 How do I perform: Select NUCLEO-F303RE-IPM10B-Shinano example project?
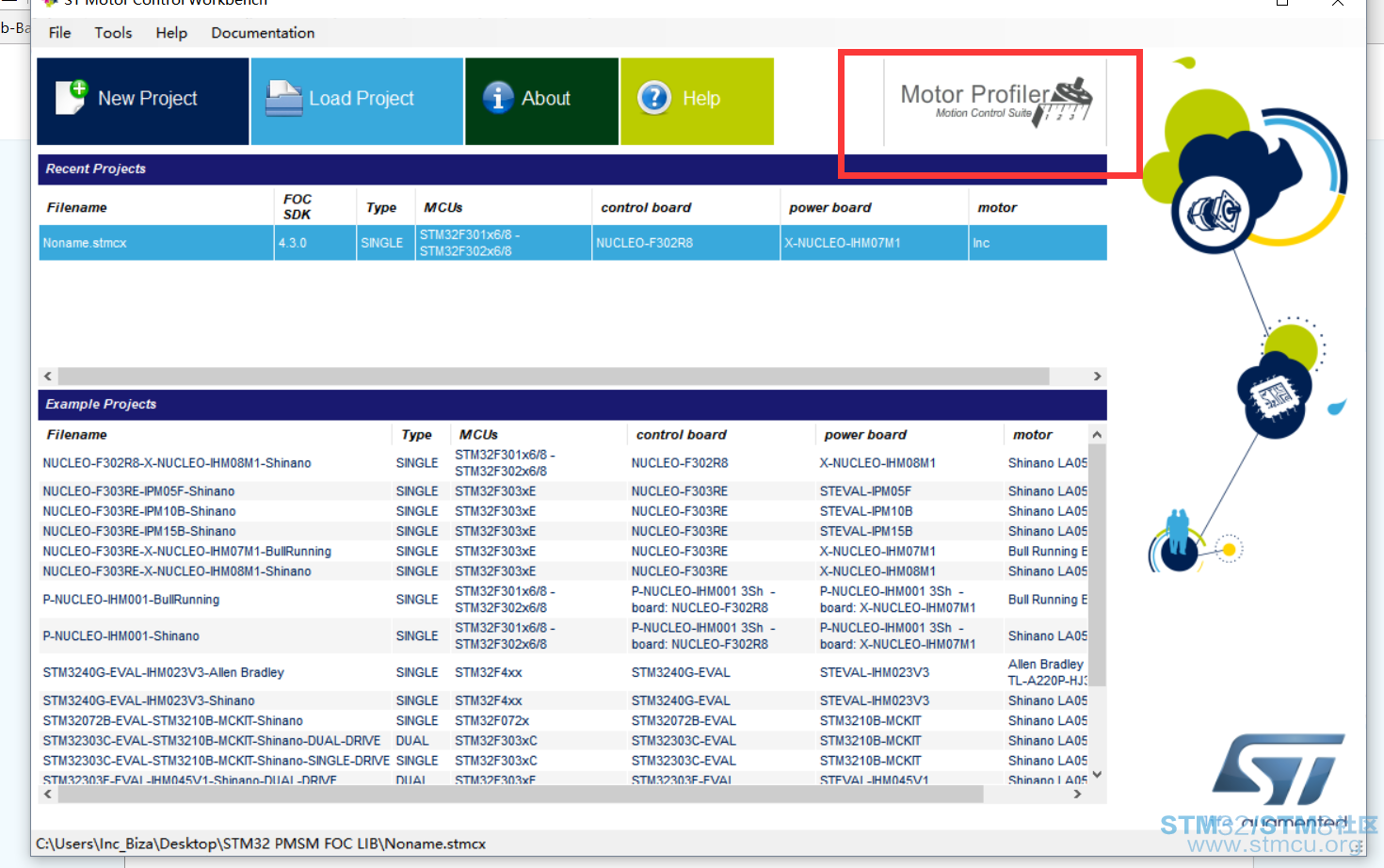pyautogui.click(x=563, y=511)
